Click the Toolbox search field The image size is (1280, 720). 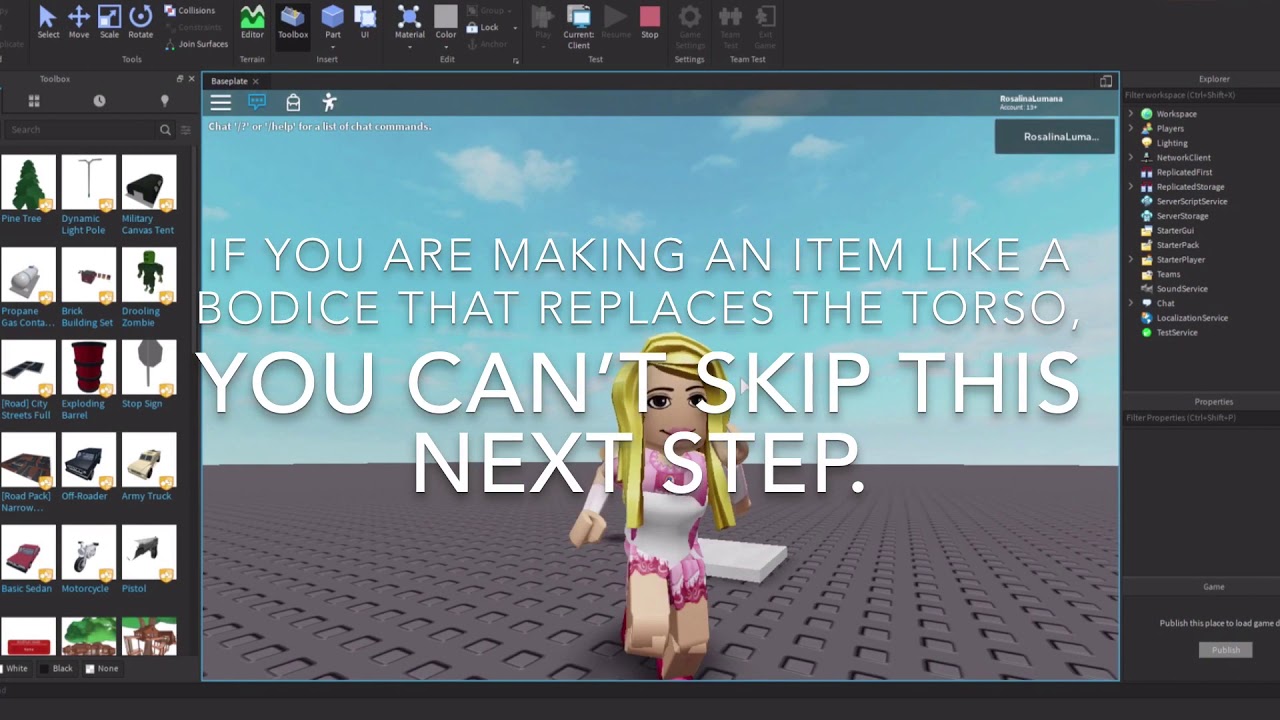[x=80, y=130]
